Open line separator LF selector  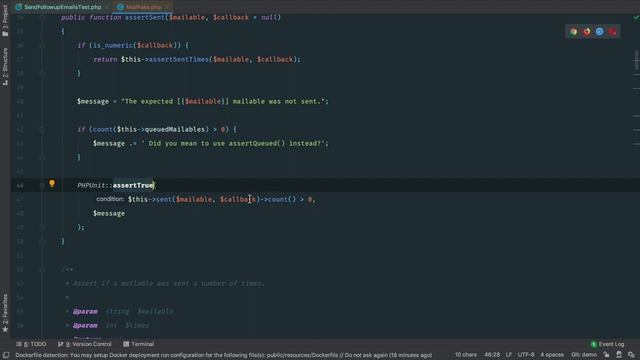pos(509,355)
